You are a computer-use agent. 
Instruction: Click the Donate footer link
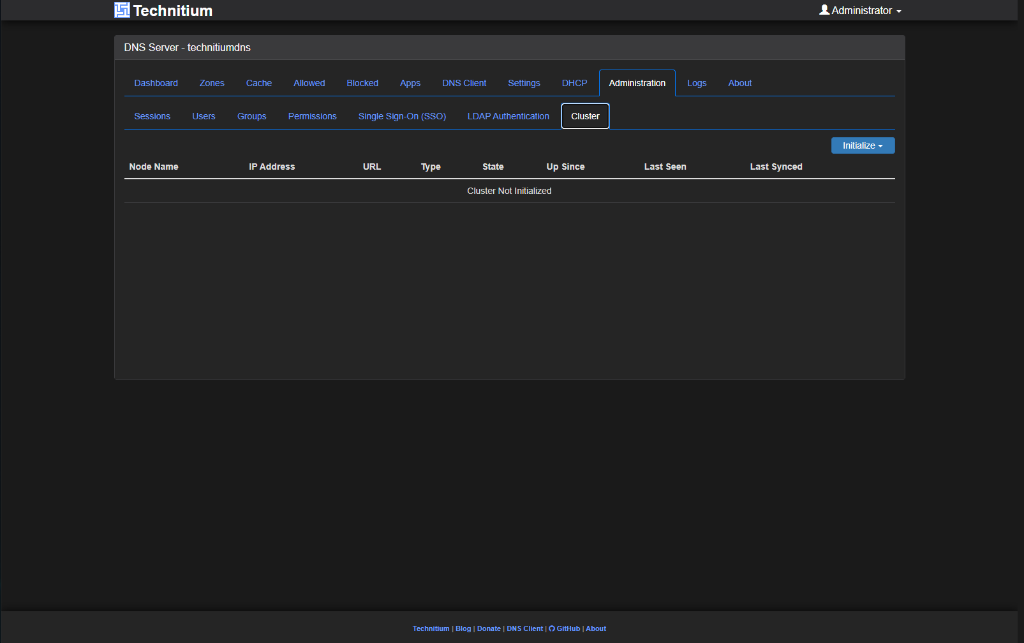(x=488, y=629)
